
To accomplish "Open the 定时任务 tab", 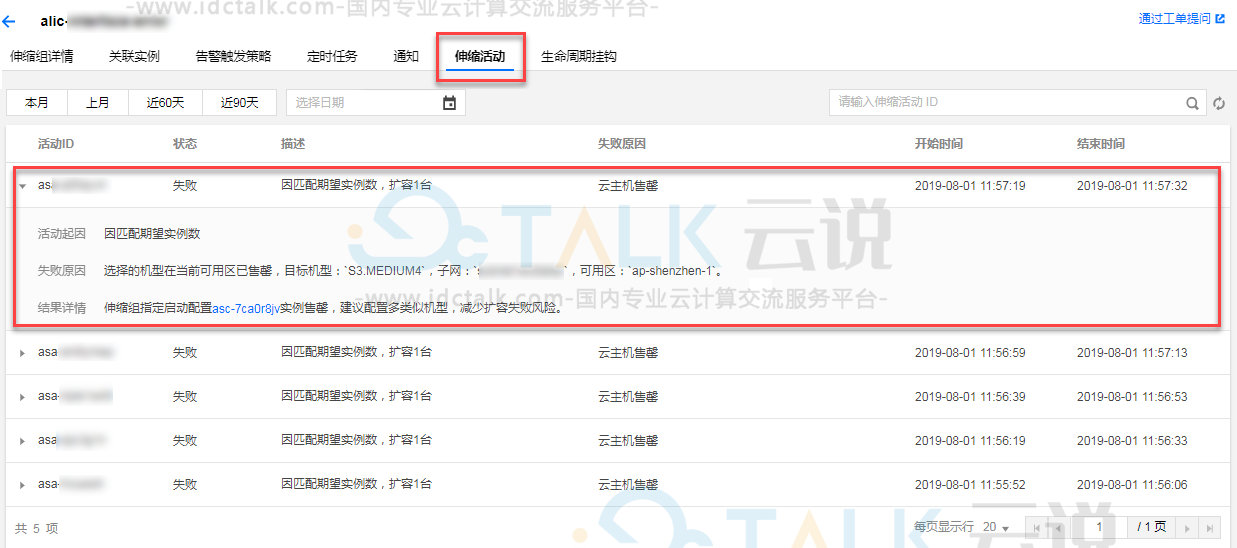I will (x=332, y=56).
